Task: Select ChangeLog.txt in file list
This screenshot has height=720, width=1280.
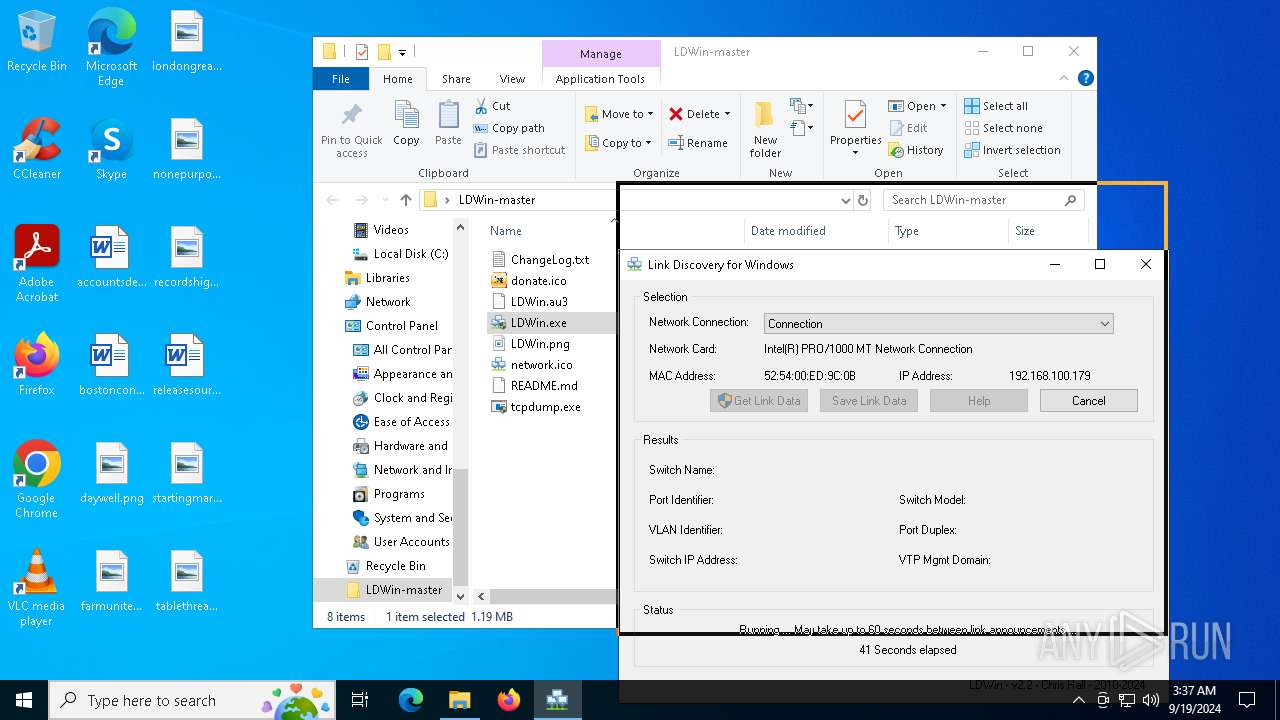Action: [549, 260]
